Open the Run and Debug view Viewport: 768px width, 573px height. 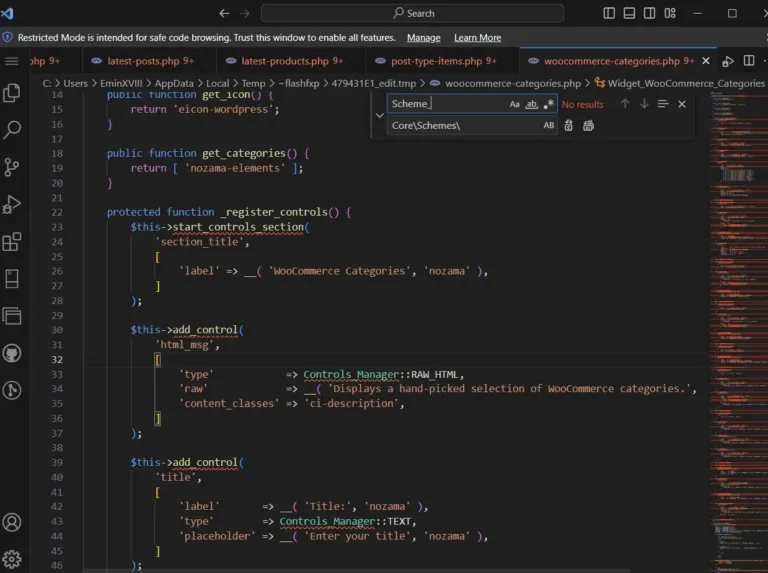[x=12, y=204]
